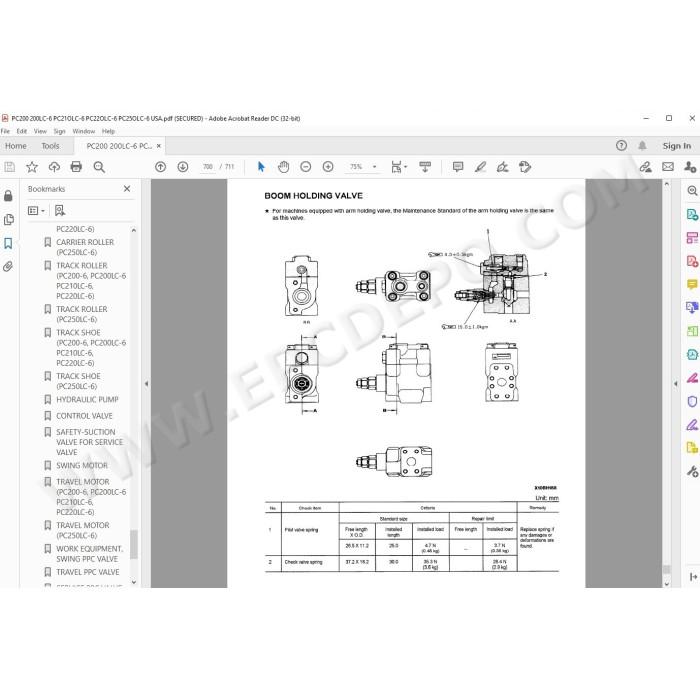
Task: Open attachments paperclip panel
Action: 8,267
